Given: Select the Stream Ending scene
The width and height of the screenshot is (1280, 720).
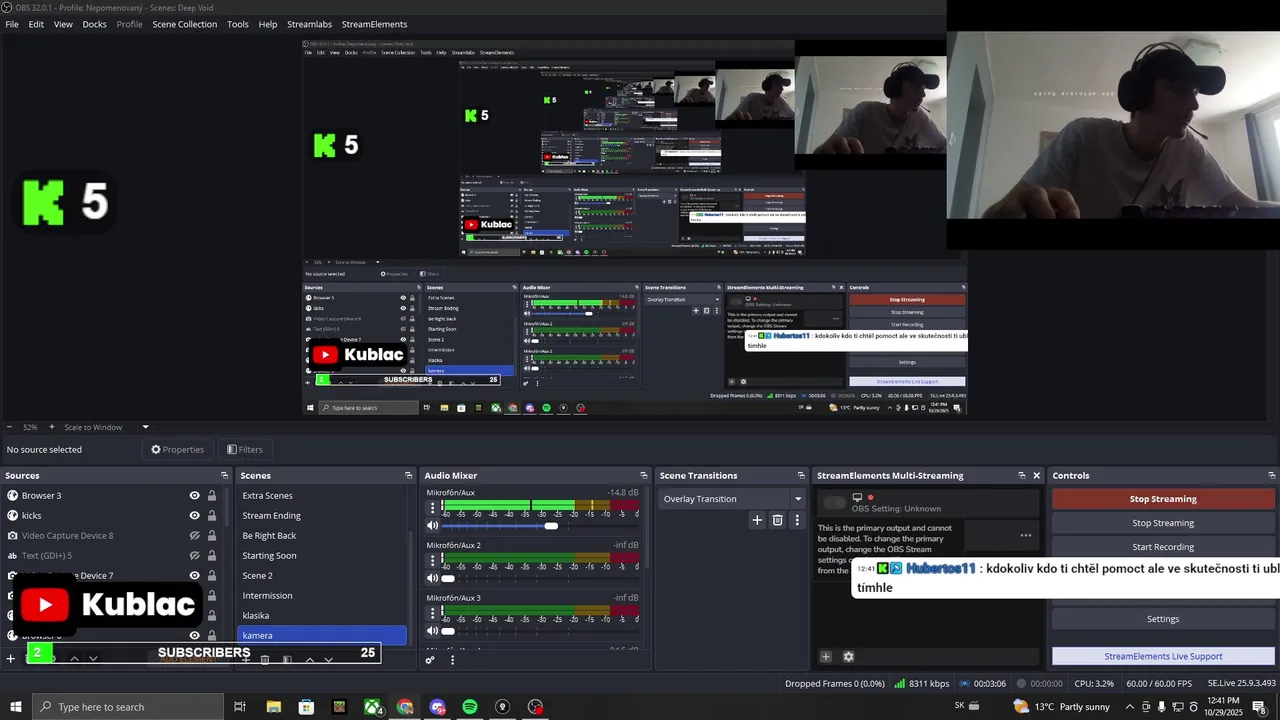Looking at the screenshot, I should 271,515.
